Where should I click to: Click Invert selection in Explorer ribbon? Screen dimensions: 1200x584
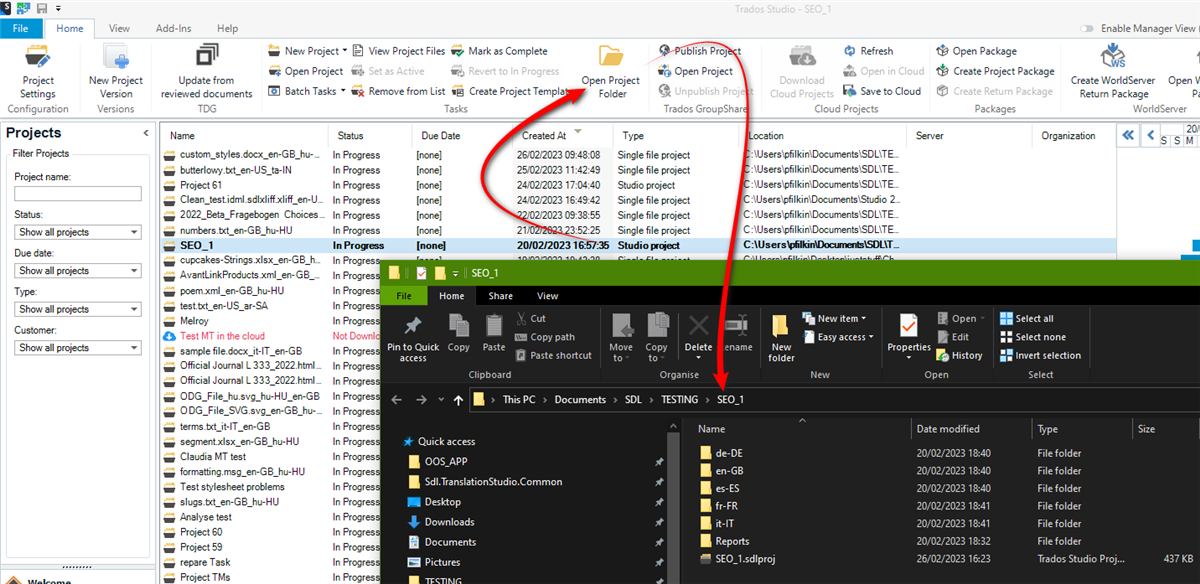pos(1040,355)
